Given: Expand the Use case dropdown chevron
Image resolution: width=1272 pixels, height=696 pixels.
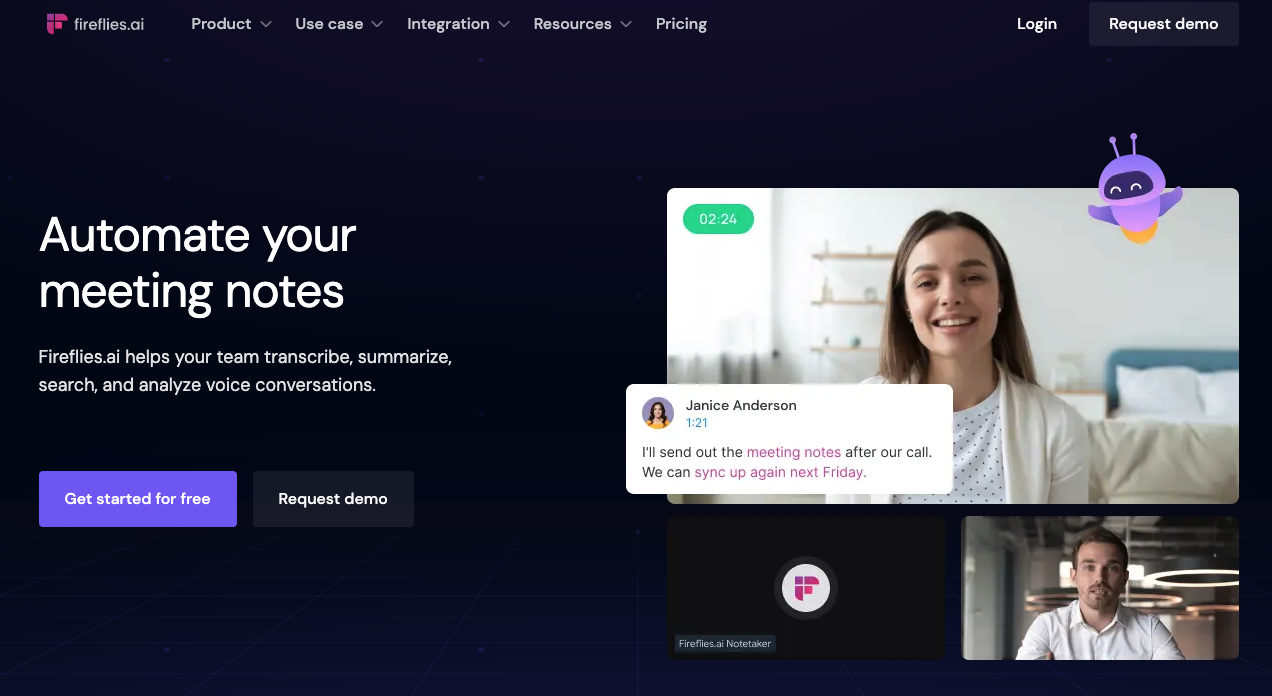Looking at the screenshot, I should coord(377,24).
